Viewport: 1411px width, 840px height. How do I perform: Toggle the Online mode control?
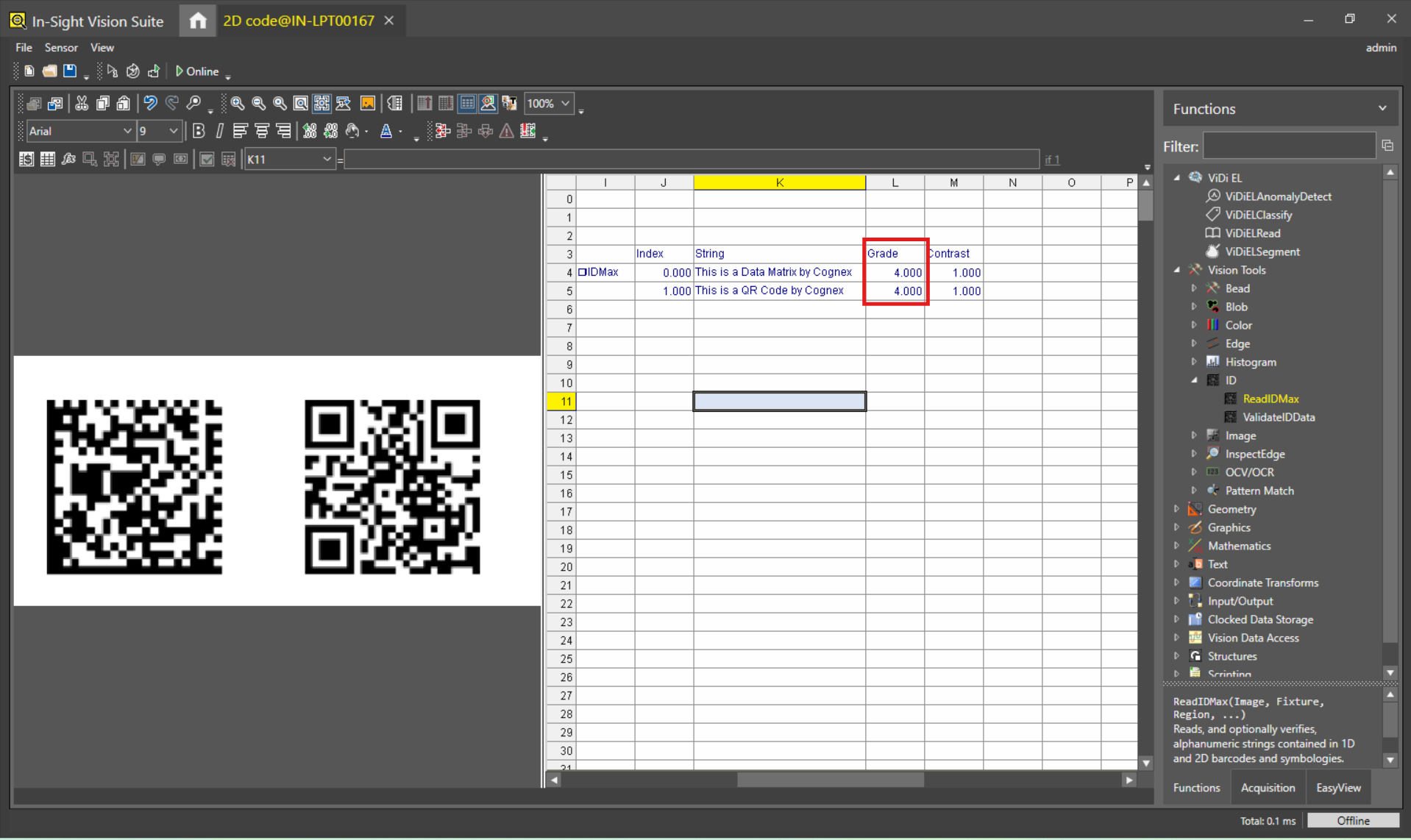click(197, 71)
